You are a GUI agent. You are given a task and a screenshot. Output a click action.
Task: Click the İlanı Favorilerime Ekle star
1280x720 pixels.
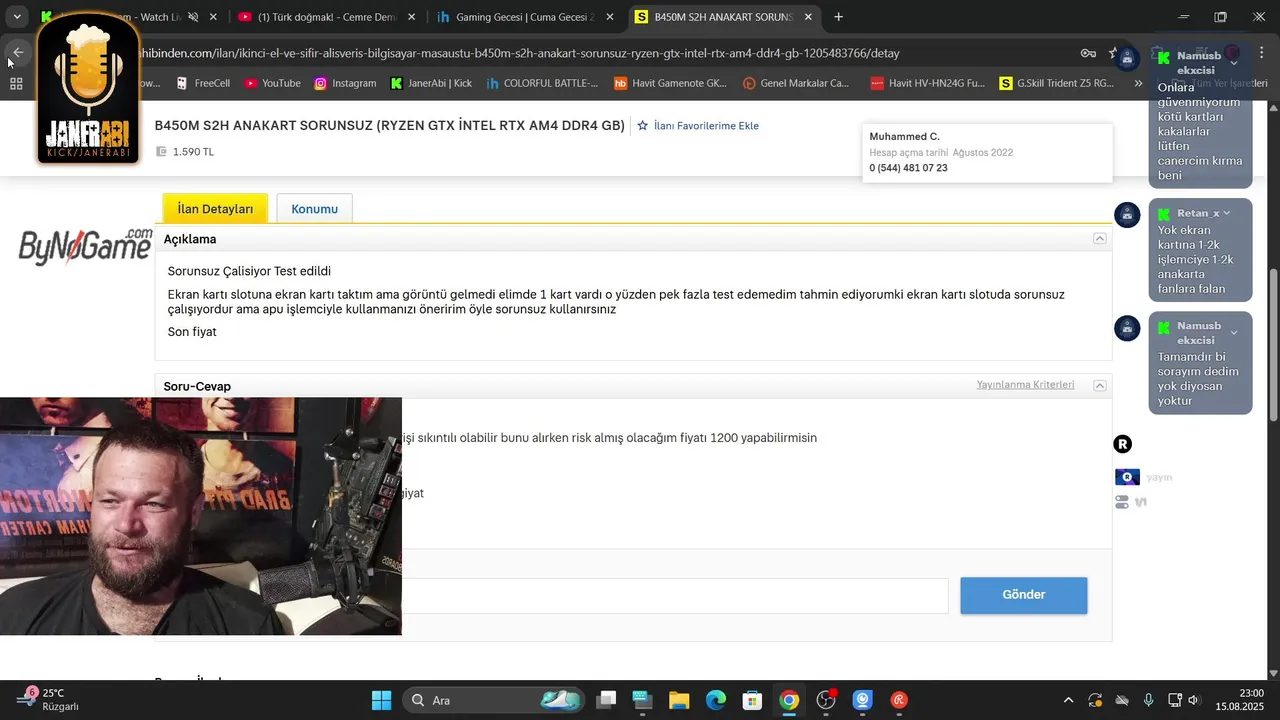pos(643,126)
